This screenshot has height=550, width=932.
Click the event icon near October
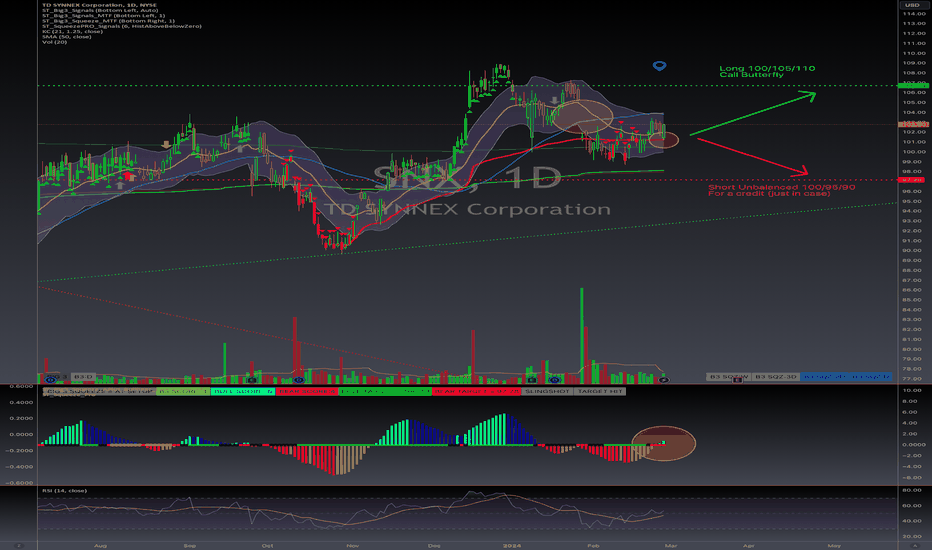point(299,379)
